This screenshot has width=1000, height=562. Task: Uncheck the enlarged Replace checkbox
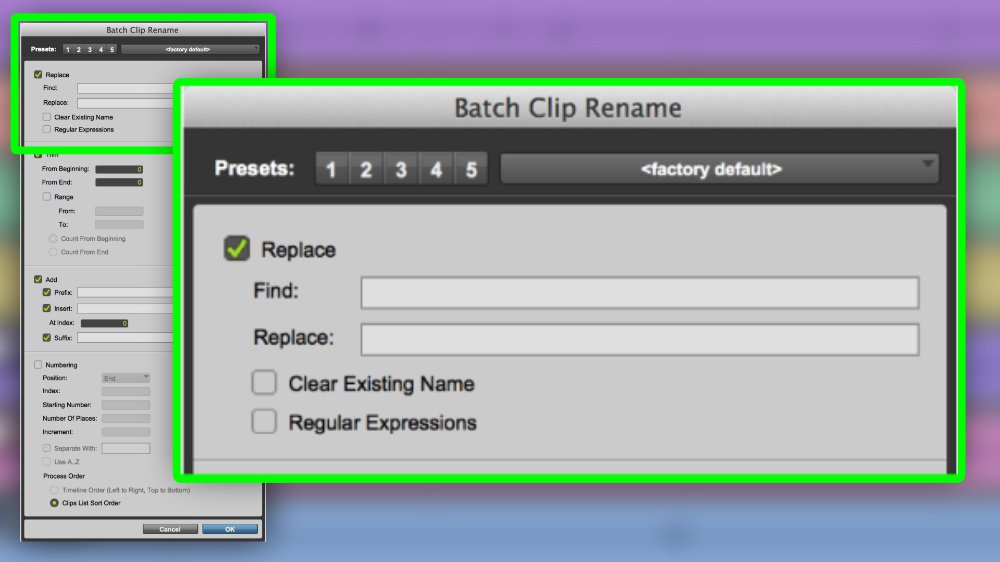point(237,249)
